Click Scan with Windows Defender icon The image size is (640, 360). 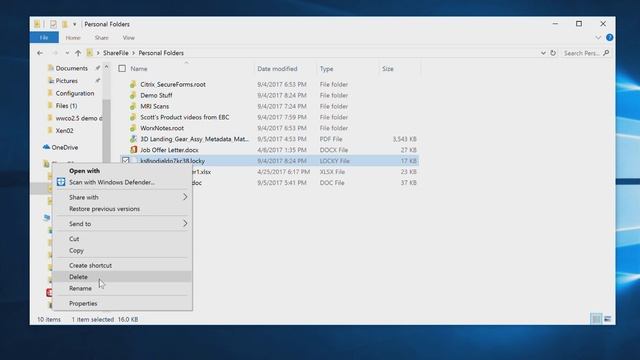pyautogui.click(x=61, y=182)
